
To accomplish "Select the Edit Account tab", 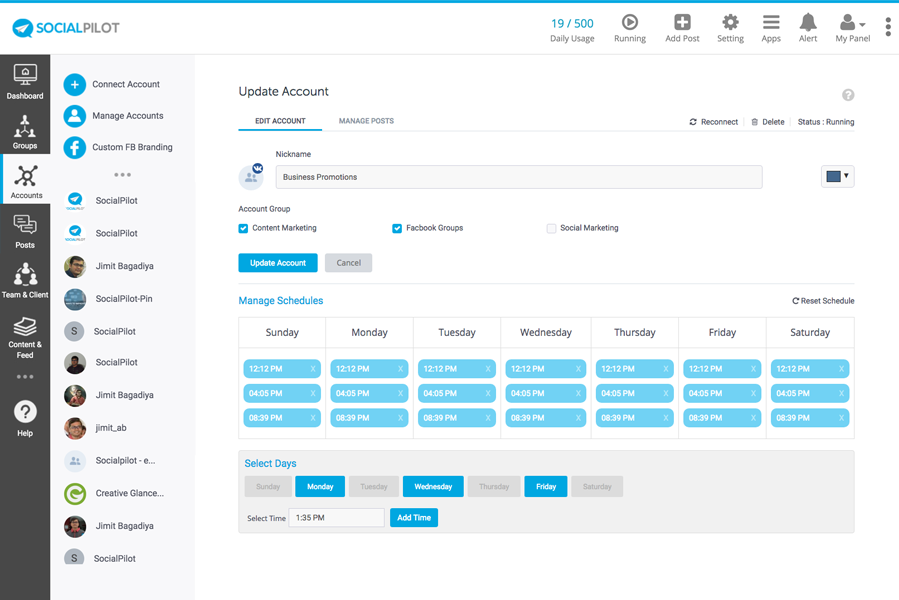I will [280, 121].
